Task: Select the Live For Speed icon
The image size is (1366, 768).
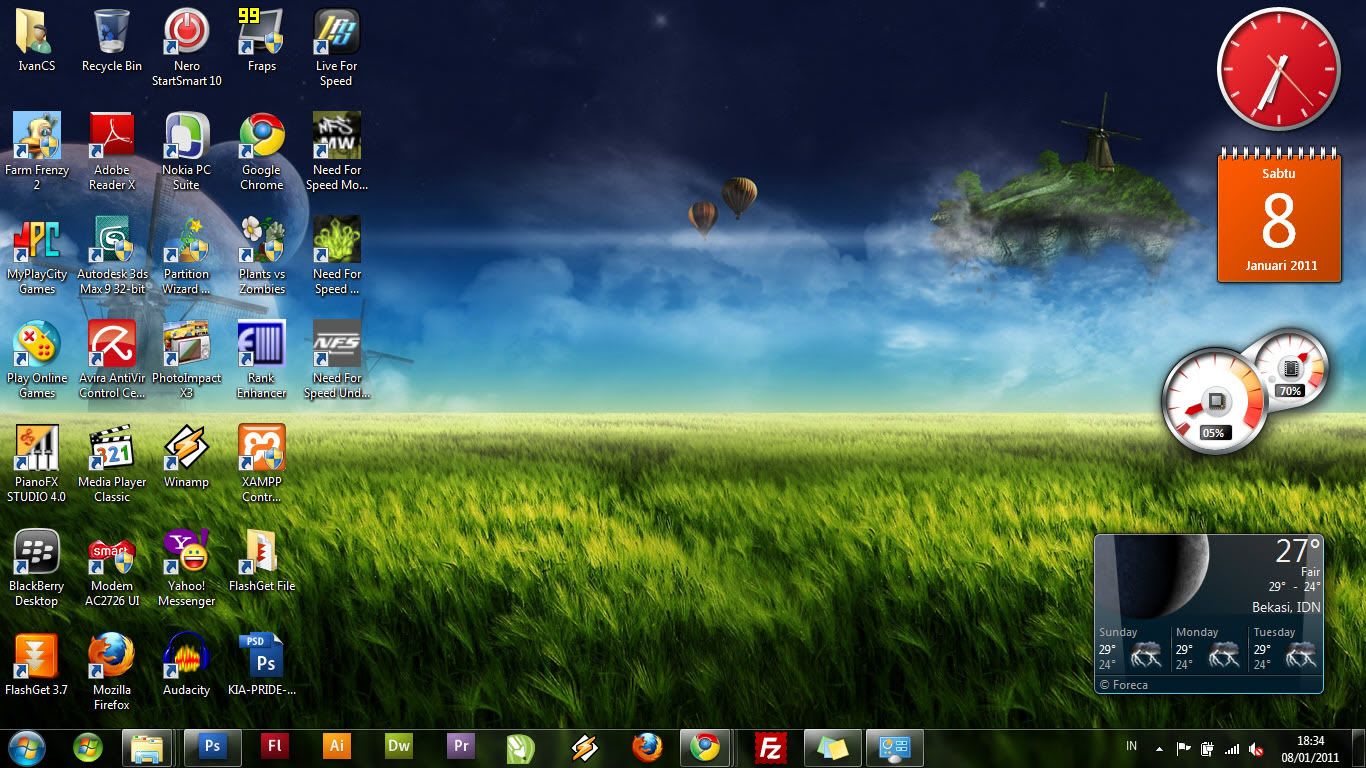Action: pyautogui.click(x=337, y=47)
